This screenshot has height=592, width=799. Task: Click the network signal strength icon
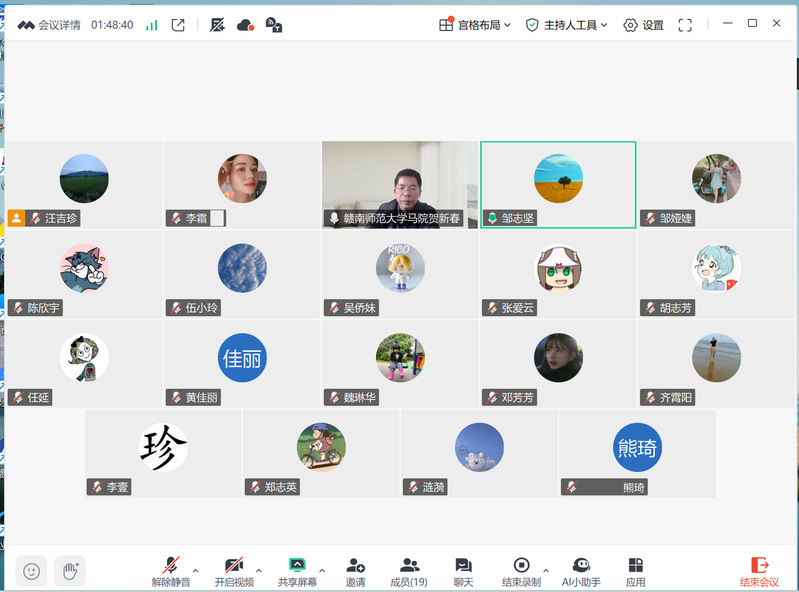pos(152,25)
